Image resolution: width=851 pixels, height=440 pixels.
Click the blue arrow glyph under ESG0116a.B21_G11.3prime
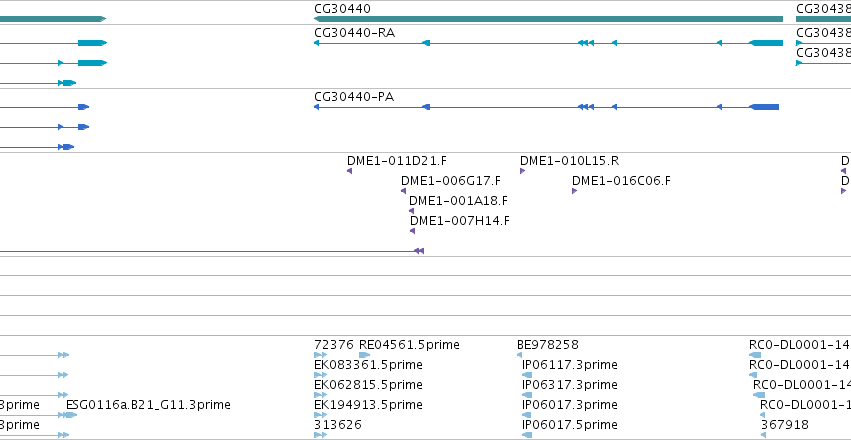[x=71, y=415]
